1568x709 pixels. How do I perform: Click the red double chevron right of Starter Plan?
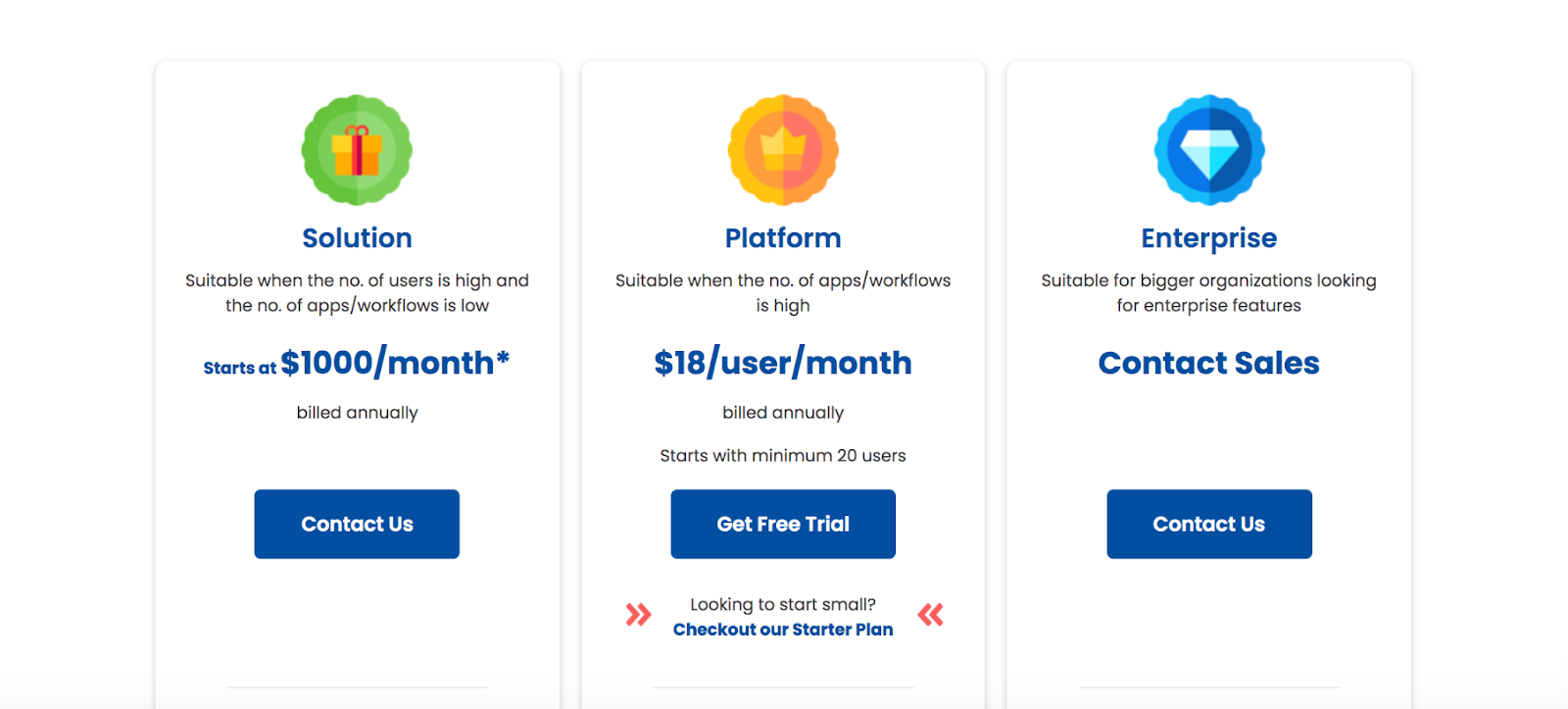click(930, 615)
